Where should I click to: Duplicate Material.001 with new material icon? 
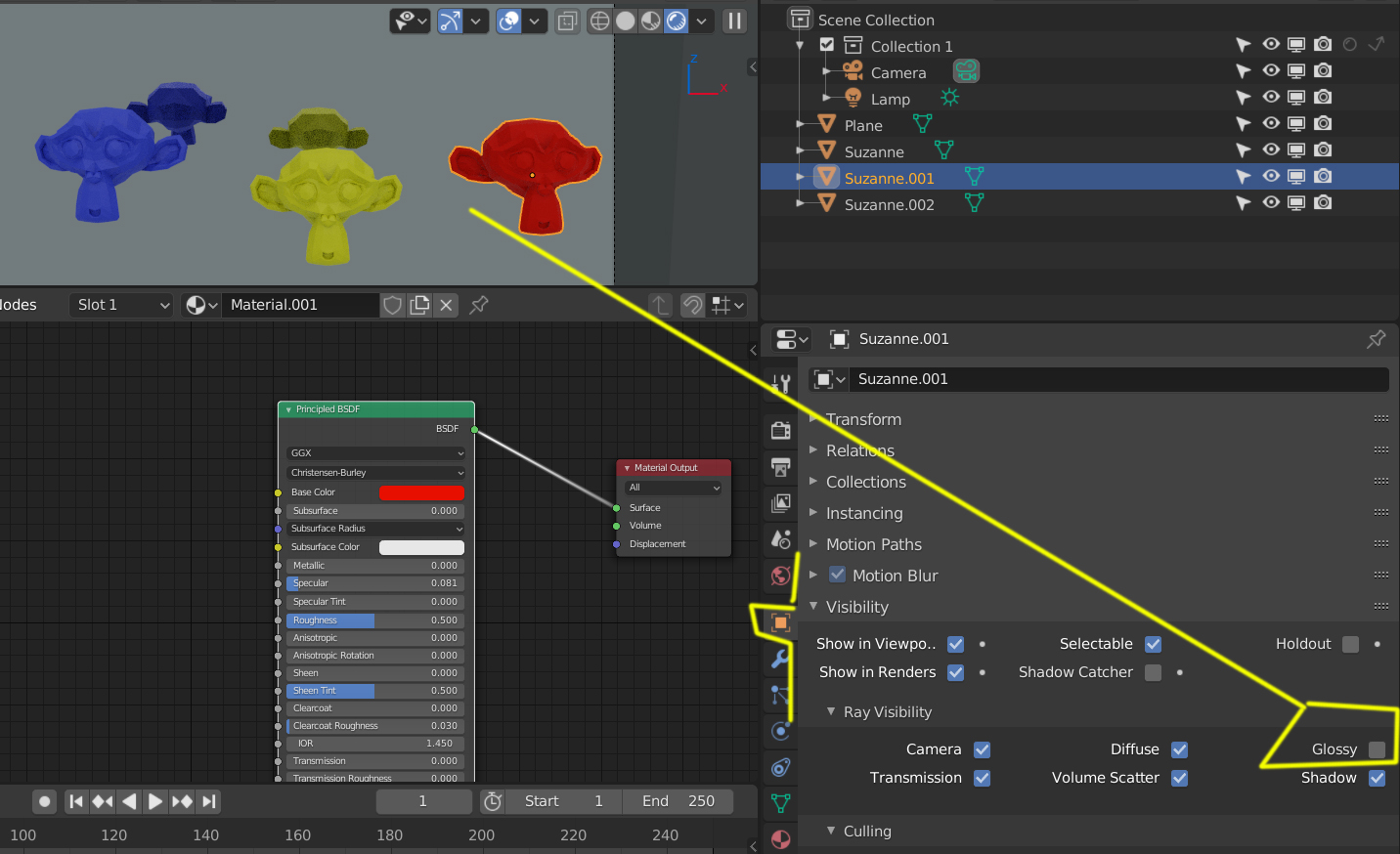click(420, 305)
